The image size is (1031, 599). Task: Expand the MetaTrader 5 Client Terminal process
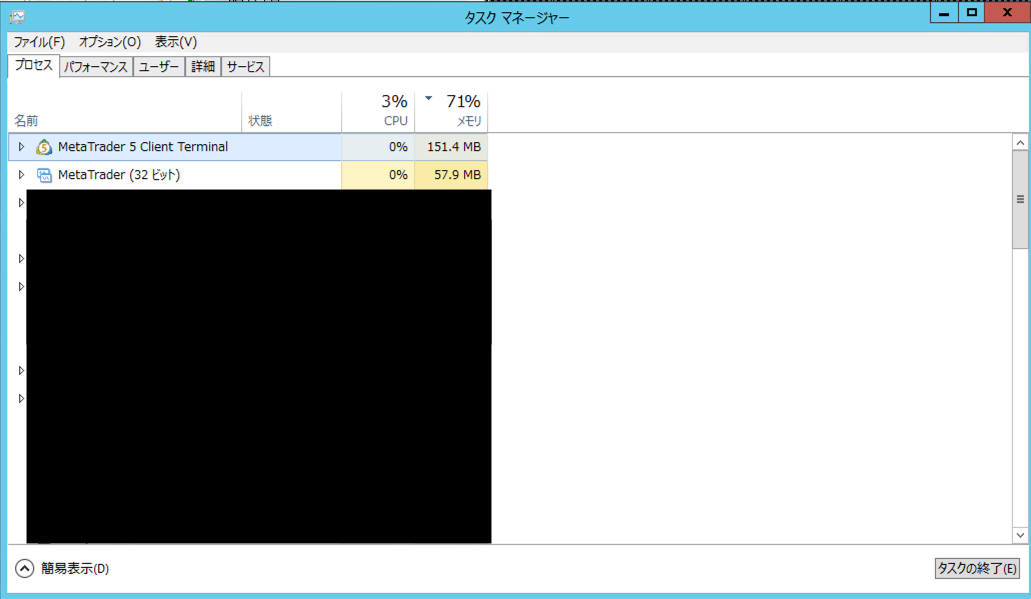[21, 147]
